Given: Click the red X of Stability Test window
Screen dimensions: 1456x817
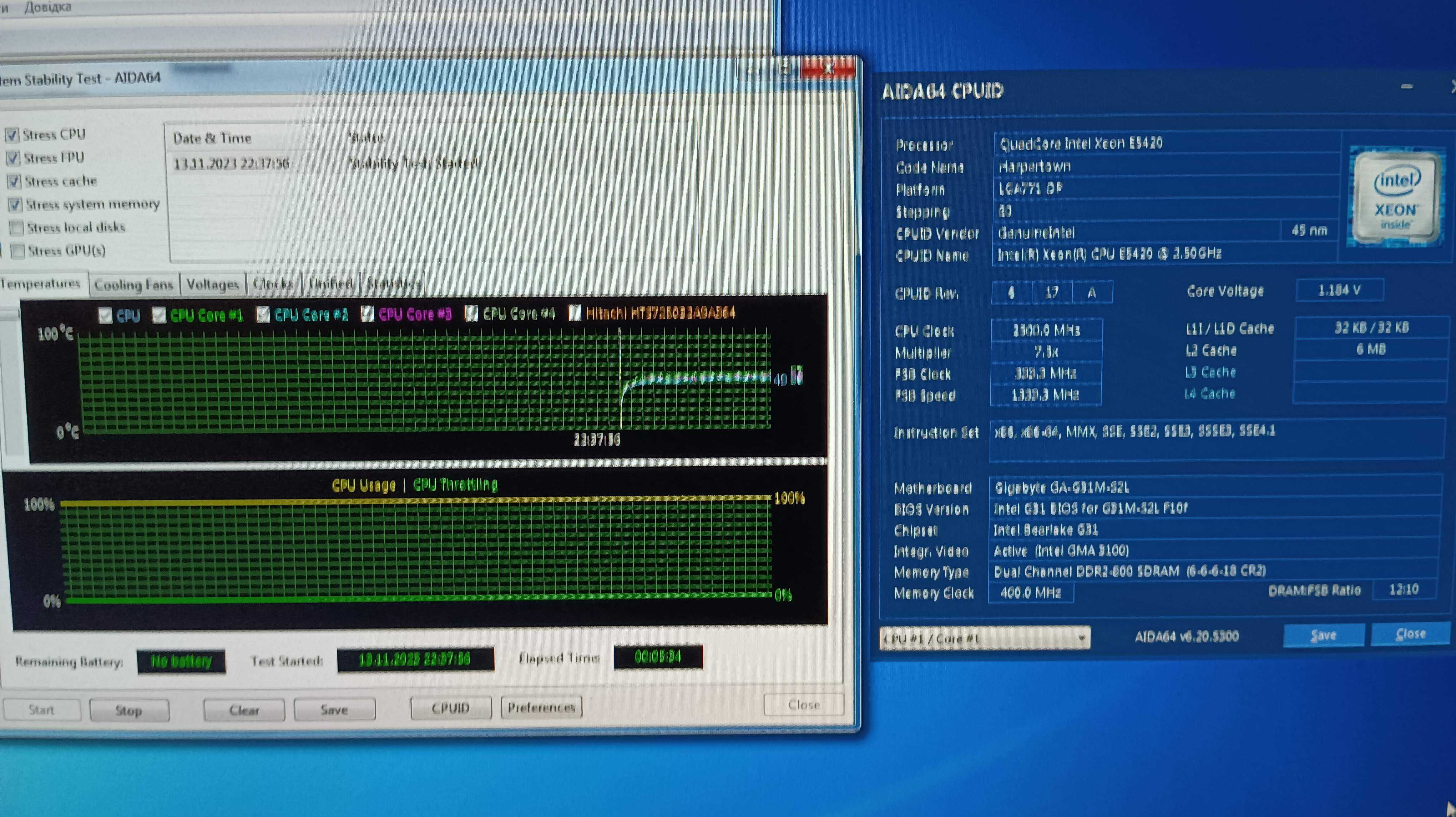Looking at the screenshot, I should point(828,69).
